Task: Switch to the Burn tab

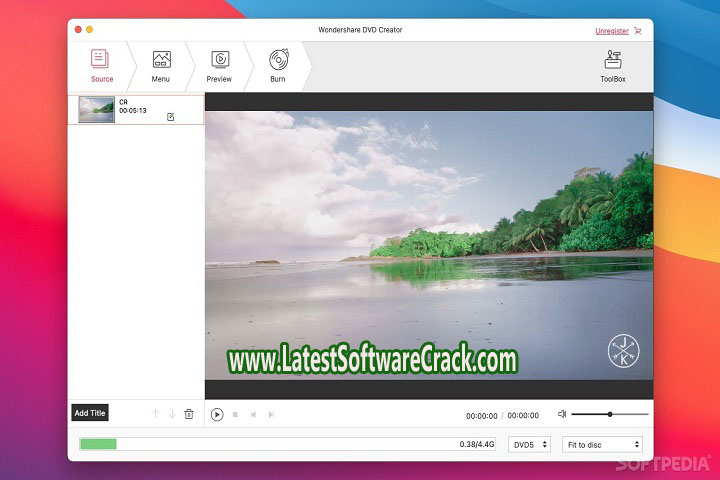Action: 277,65
